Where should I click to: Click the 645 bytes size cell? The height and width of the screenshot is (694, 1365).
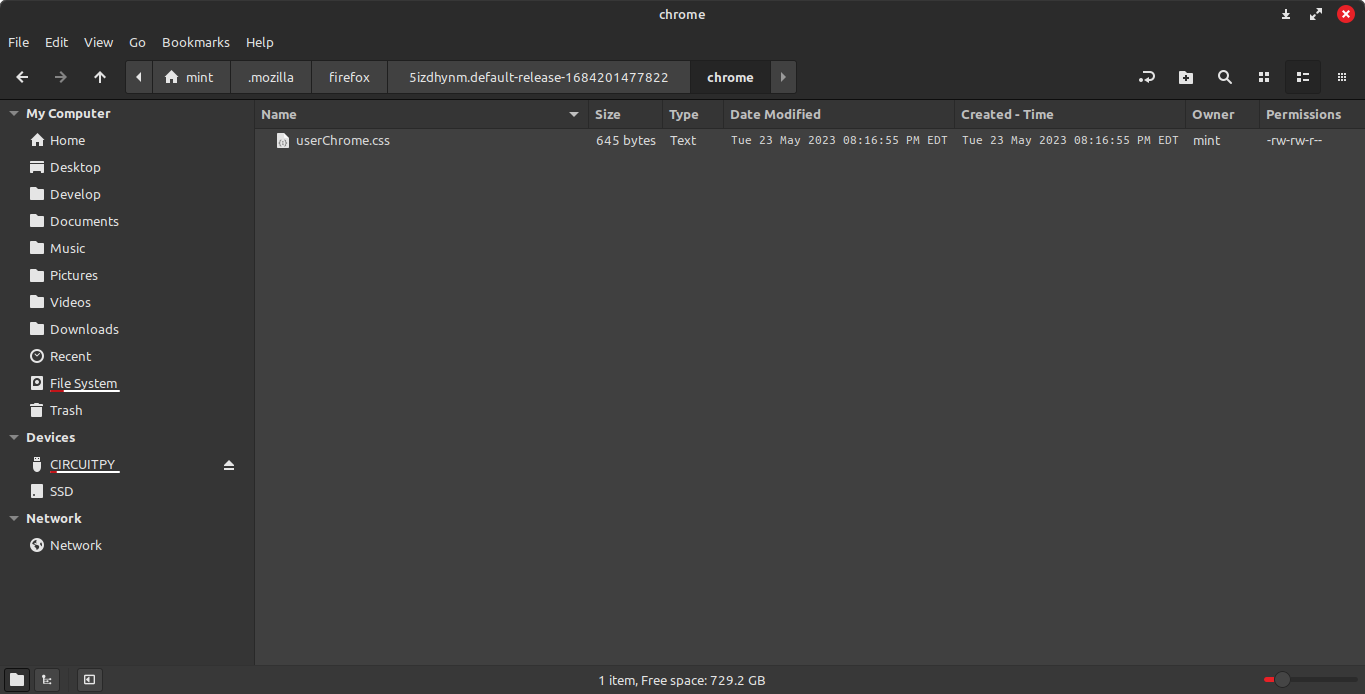626,141
